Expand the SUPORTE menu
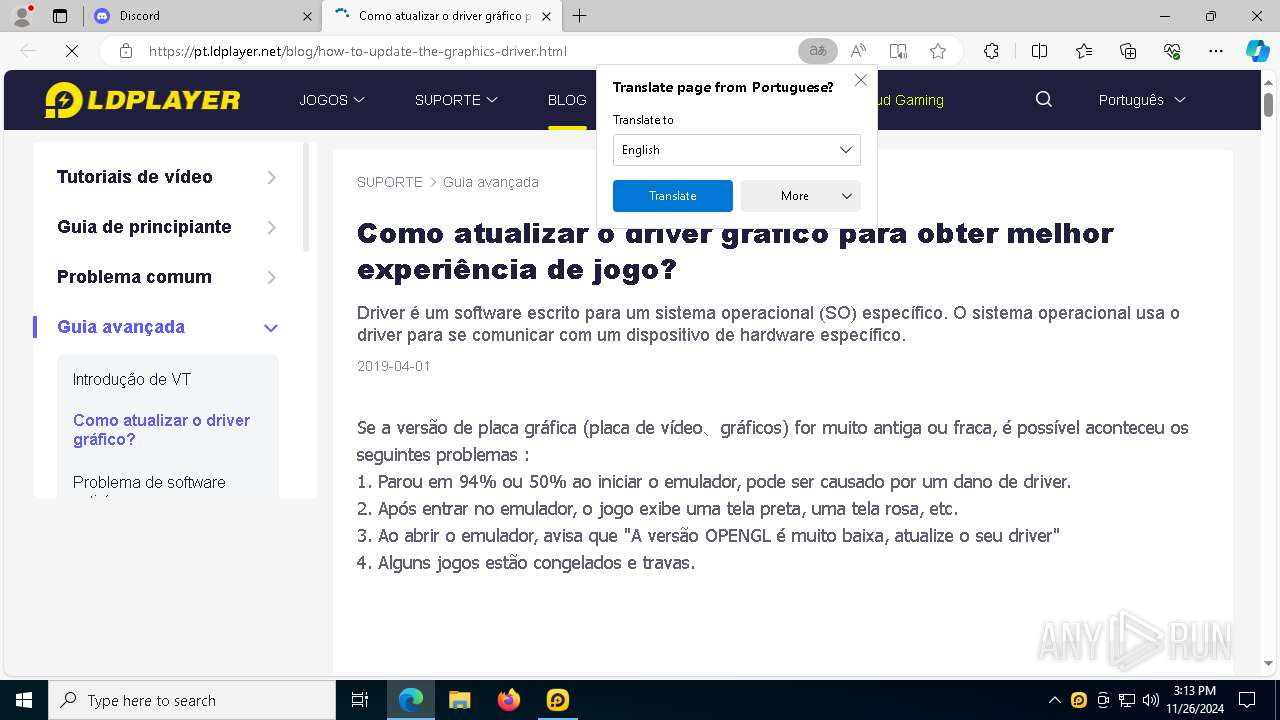 click(456, 100)
